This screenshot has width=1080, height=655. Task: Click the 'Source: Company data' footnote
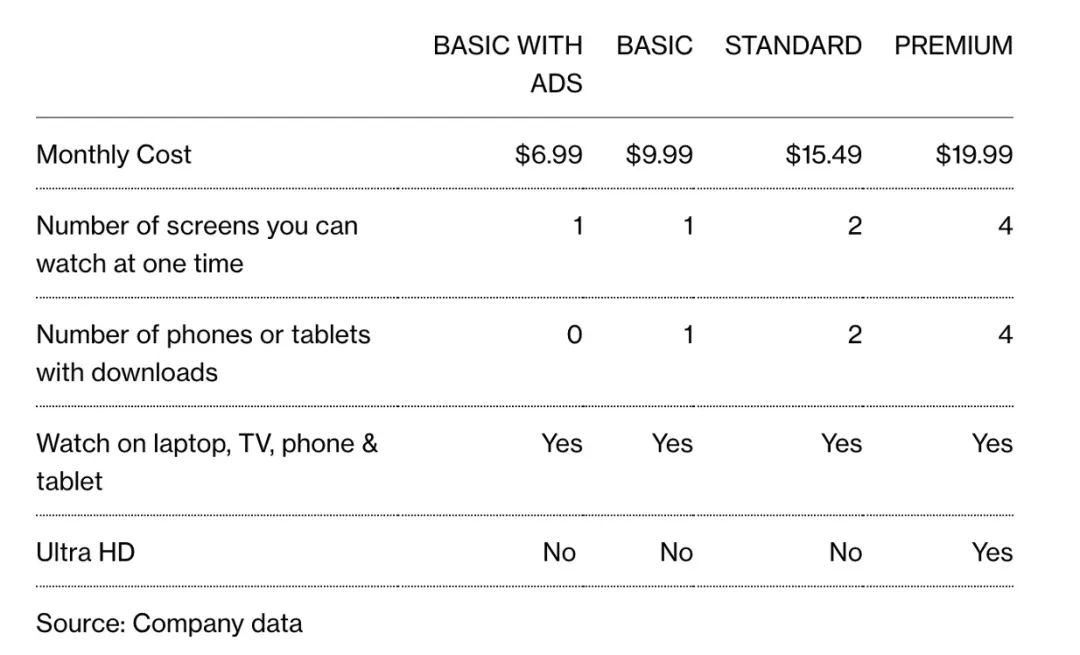pos(169,623)
